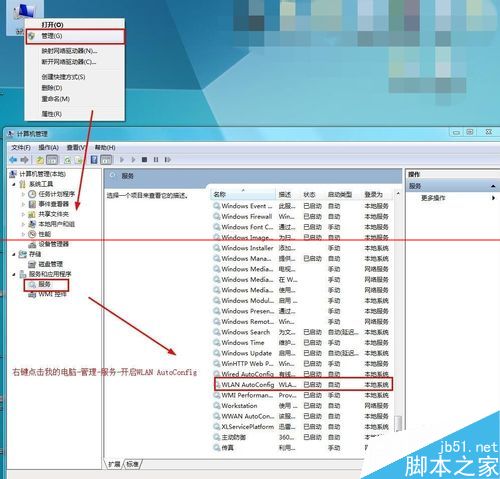Select 计算机管理(本地) root node
Screen dimensions: 500x479
(42, 174)
